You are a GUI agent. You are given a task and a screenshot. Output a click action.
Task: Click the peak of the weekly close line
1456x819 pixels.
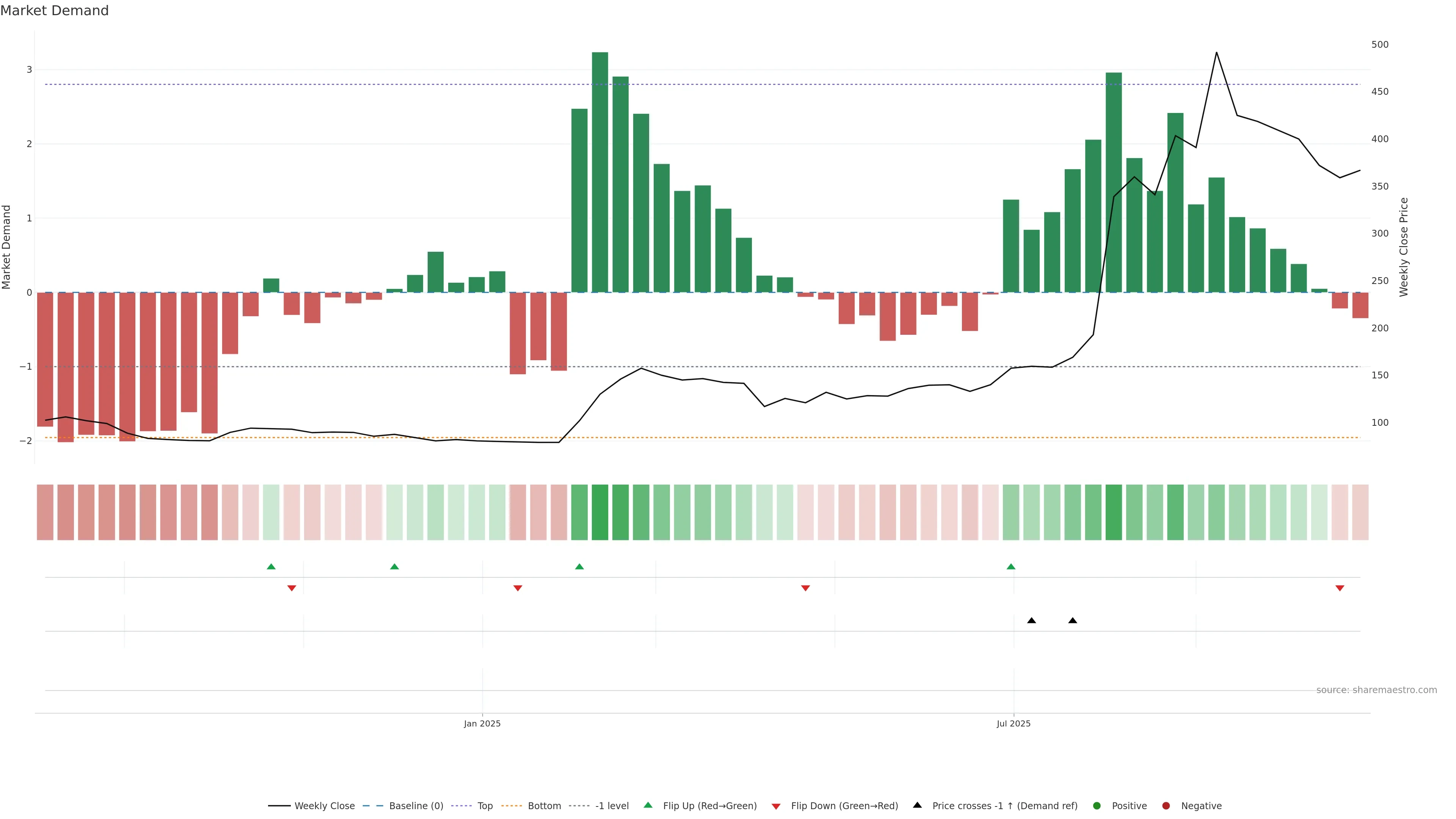pyautogui.click(x=1216, y=53)
